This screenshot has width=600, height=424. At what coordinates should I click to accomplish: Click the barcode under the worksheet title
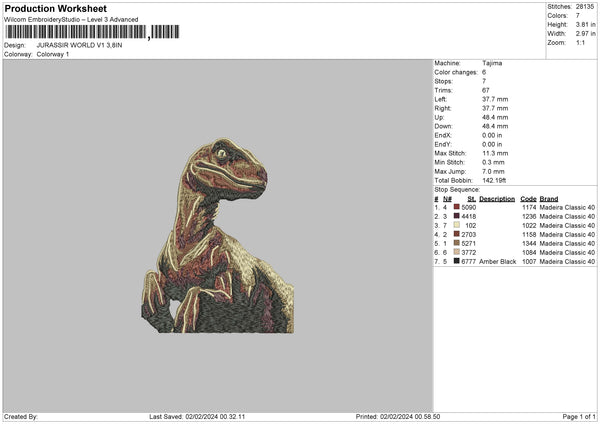coord(92,32)
